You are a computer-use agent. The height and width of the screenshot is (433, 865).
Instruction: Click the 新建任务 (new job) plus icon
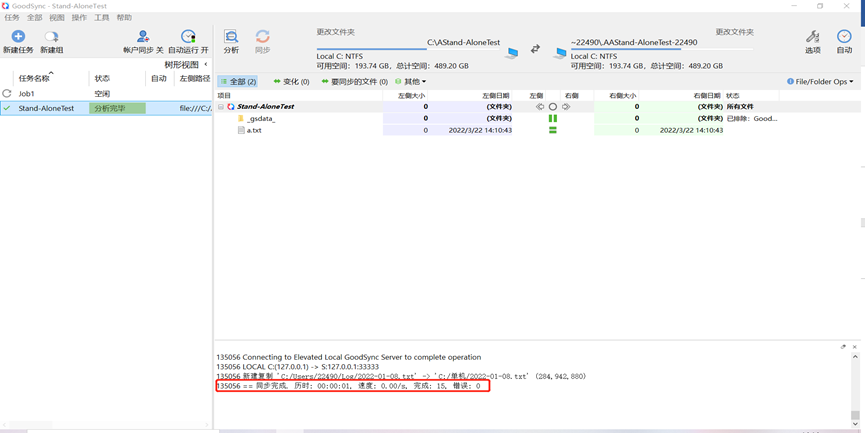pos(18,36)
